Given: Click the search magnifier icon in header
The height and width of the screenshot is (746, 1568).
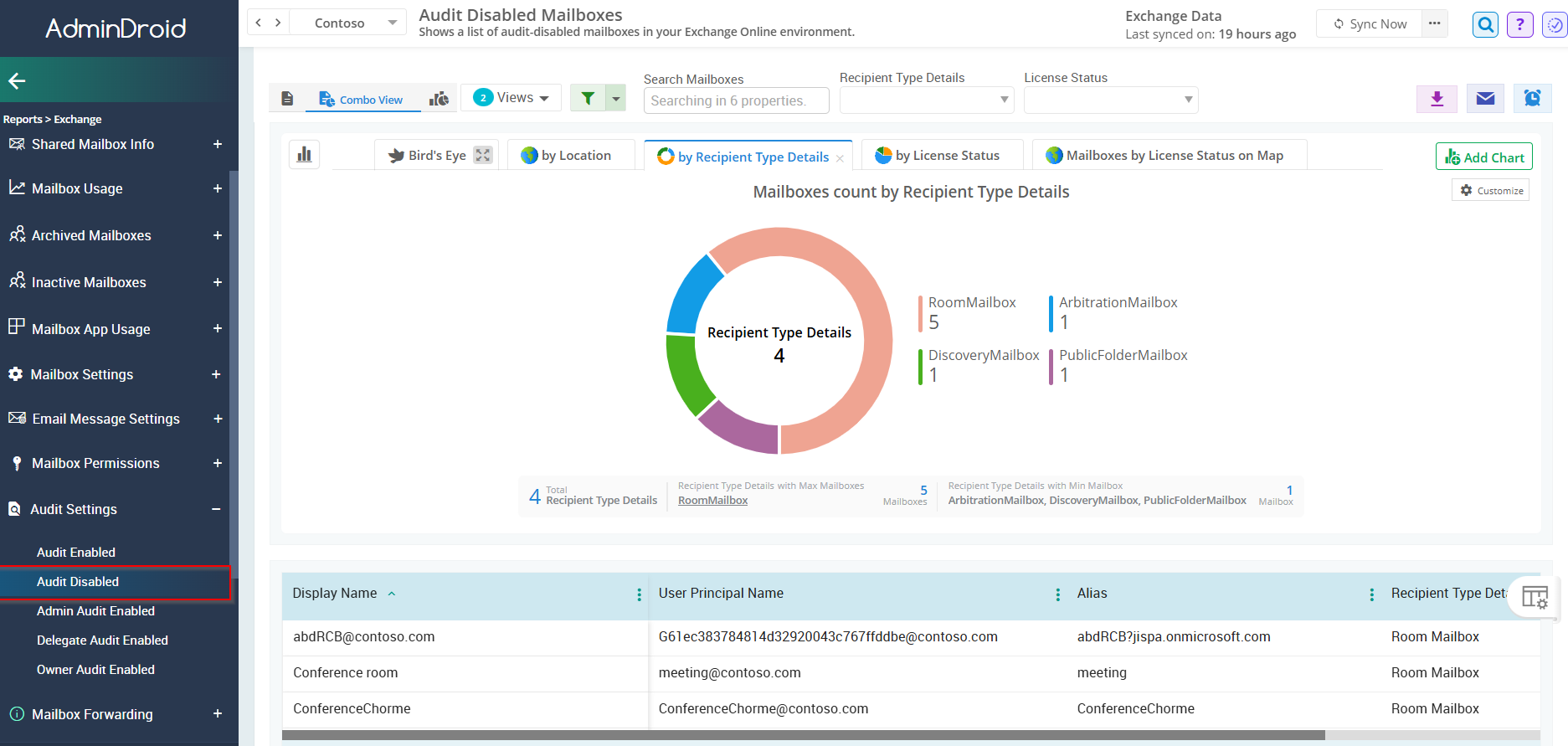Looking at the screenshot, I should (1485, 24).
